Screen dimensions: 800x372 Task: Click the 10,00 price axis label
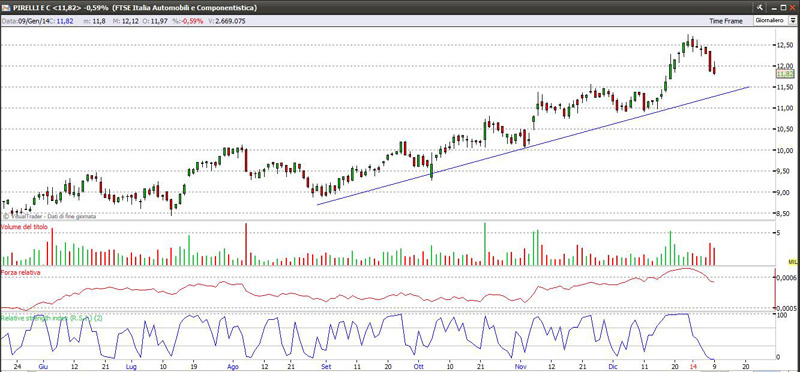[x=785, y=150]
